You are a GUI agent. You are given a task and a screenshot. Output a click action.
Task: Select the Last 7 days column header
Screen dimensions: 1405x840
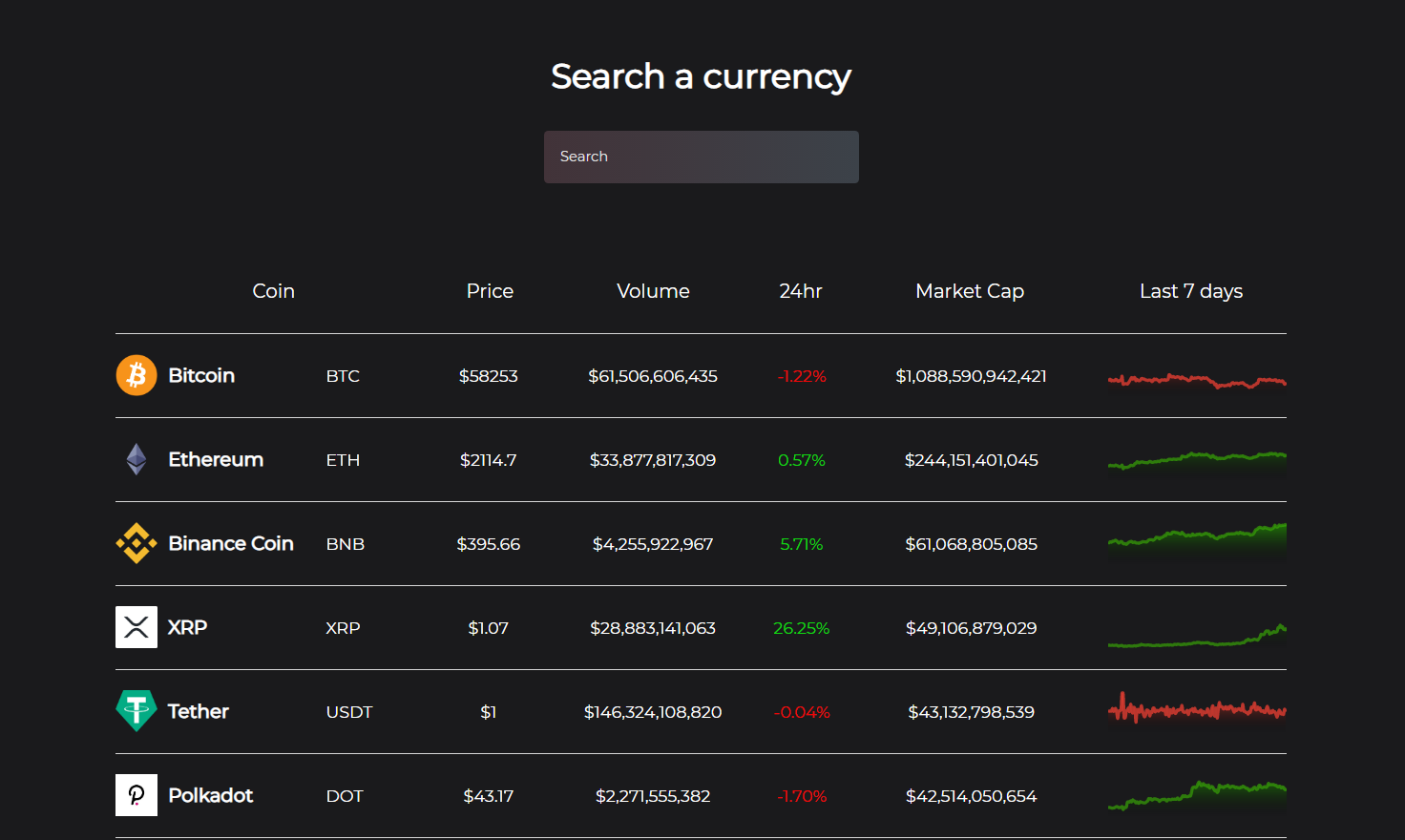[x=1191, y=291]
